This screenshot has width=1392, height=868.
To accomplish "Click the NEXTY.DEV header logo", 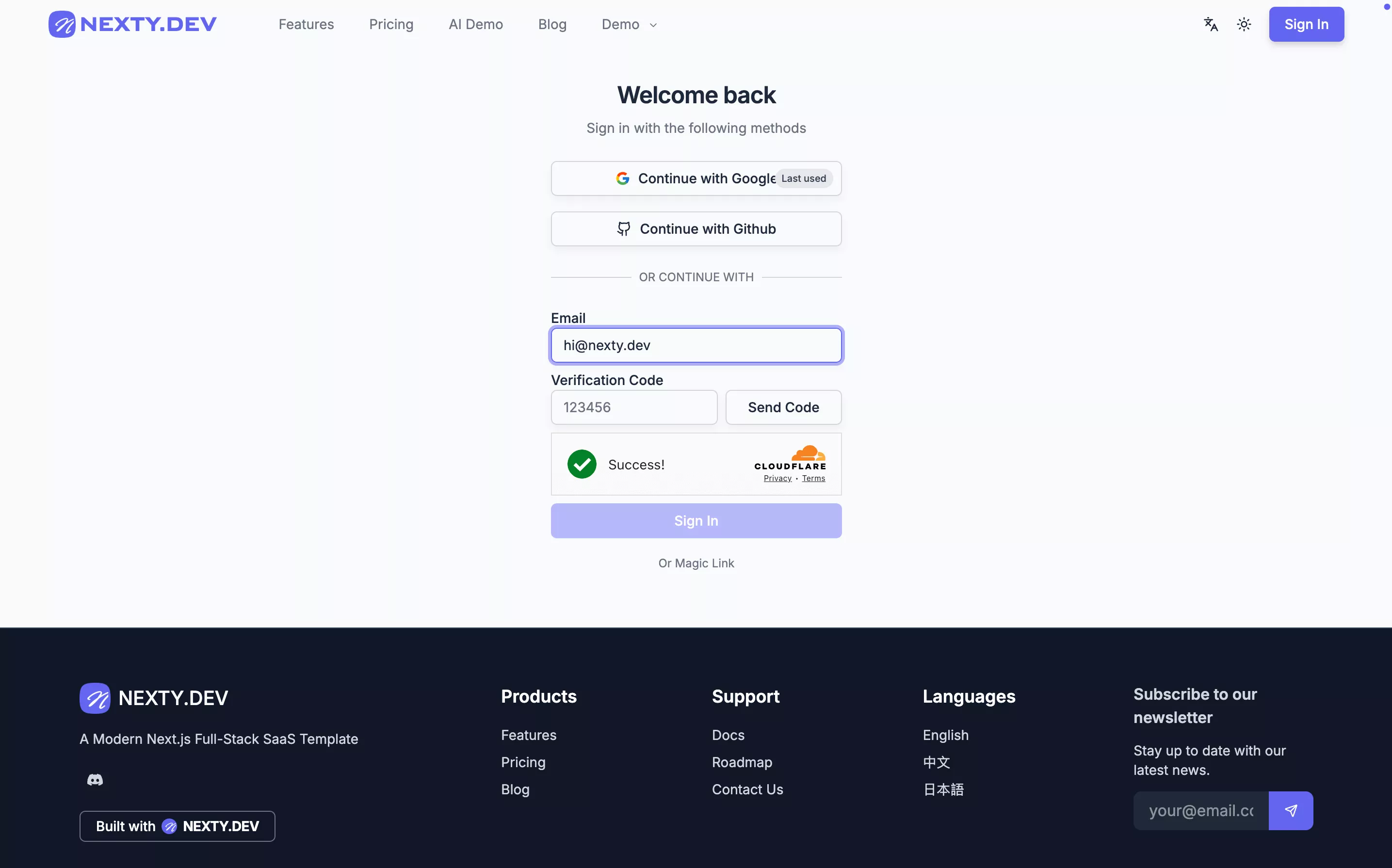I will (132, 24).
